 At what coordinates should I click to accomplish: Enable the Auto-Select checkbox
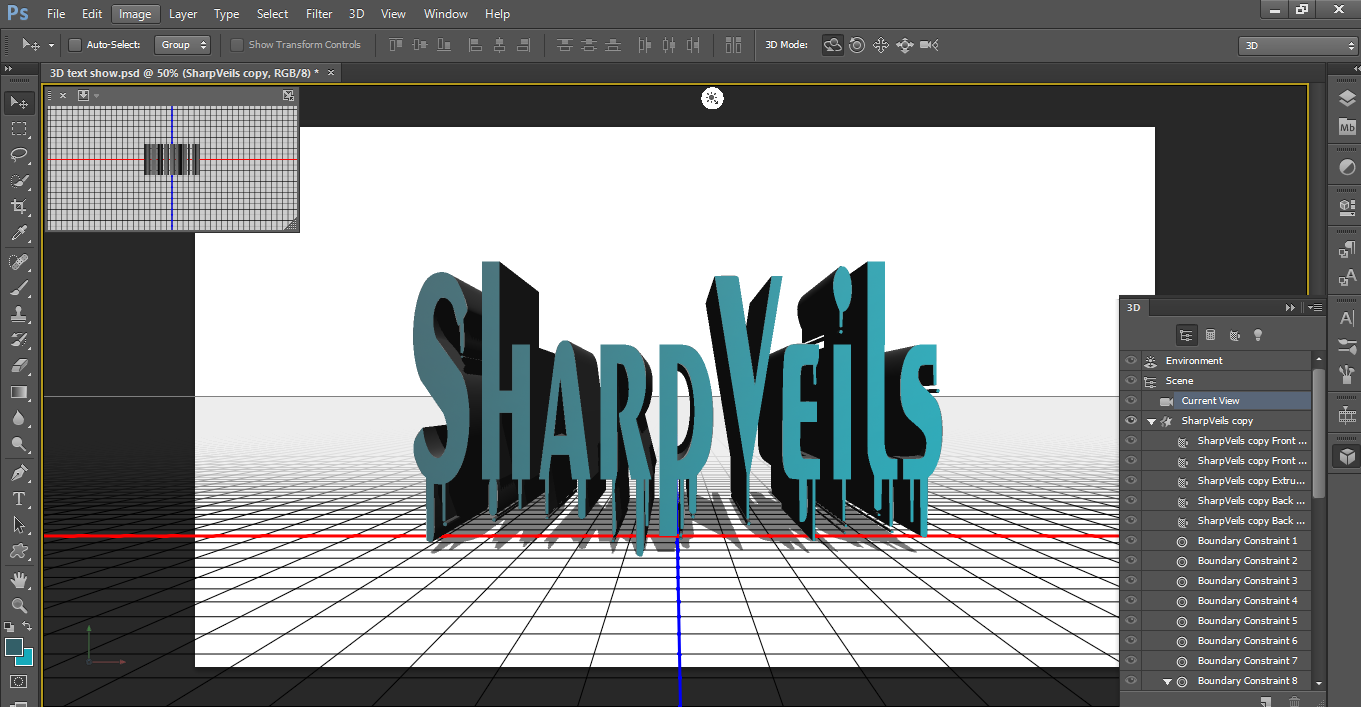75,45
